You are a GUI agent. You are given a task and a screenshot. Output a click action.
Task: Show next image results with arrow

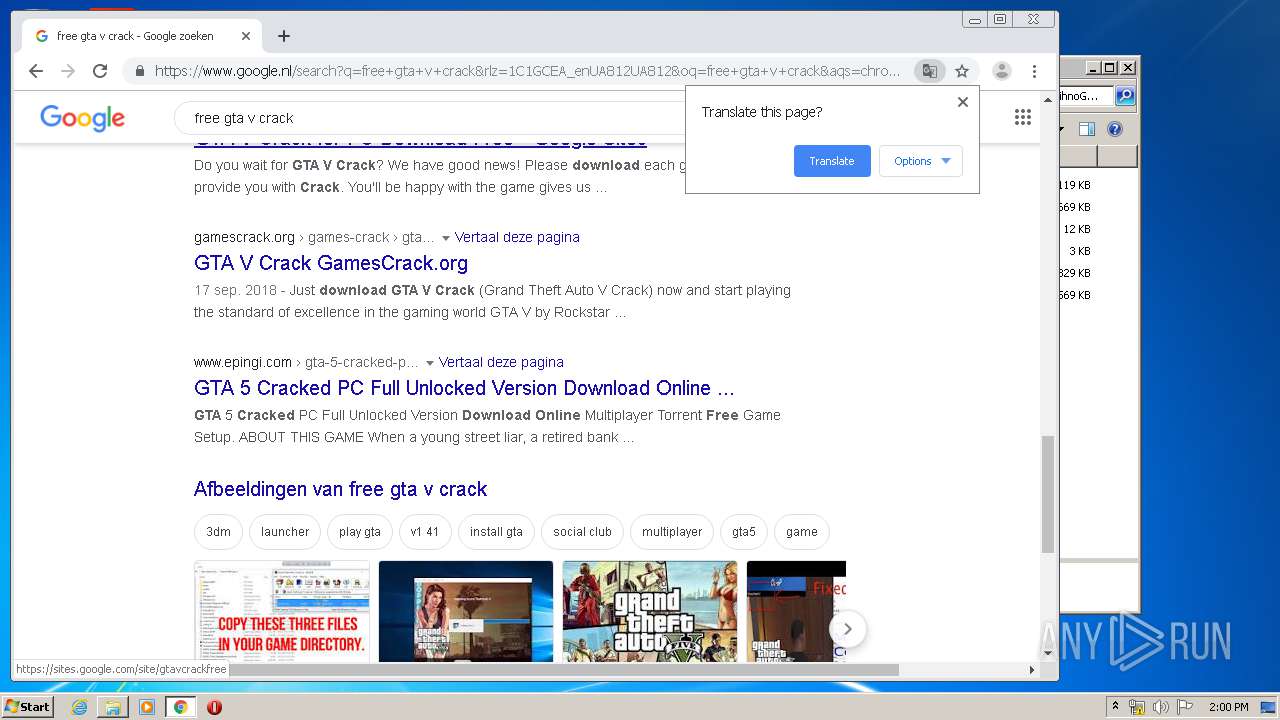point(847,629)
